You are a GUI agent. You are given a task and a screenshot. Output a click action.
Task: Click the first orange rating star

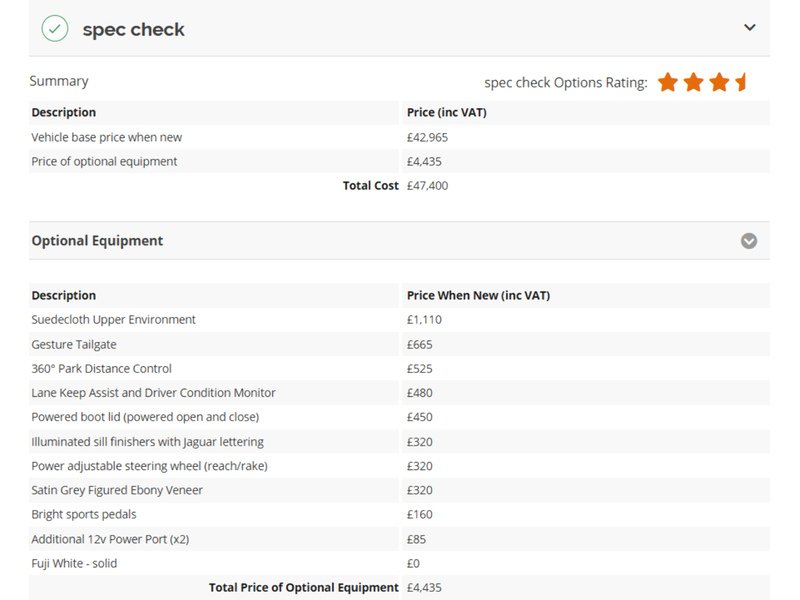pos(667,82)
